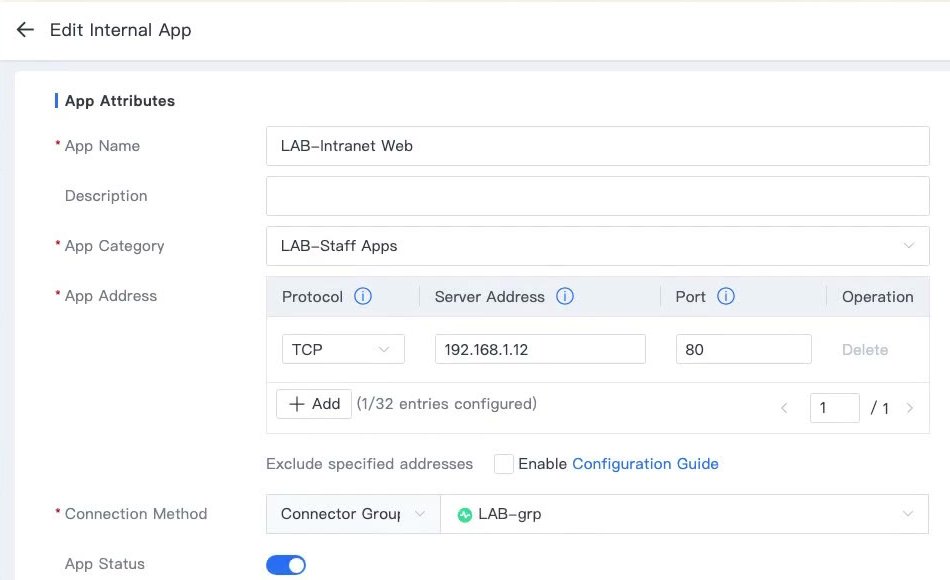Enable the Exclude specified addresses checkbox
This screenshot has width=950, height=580.
[x=503, y=464]
